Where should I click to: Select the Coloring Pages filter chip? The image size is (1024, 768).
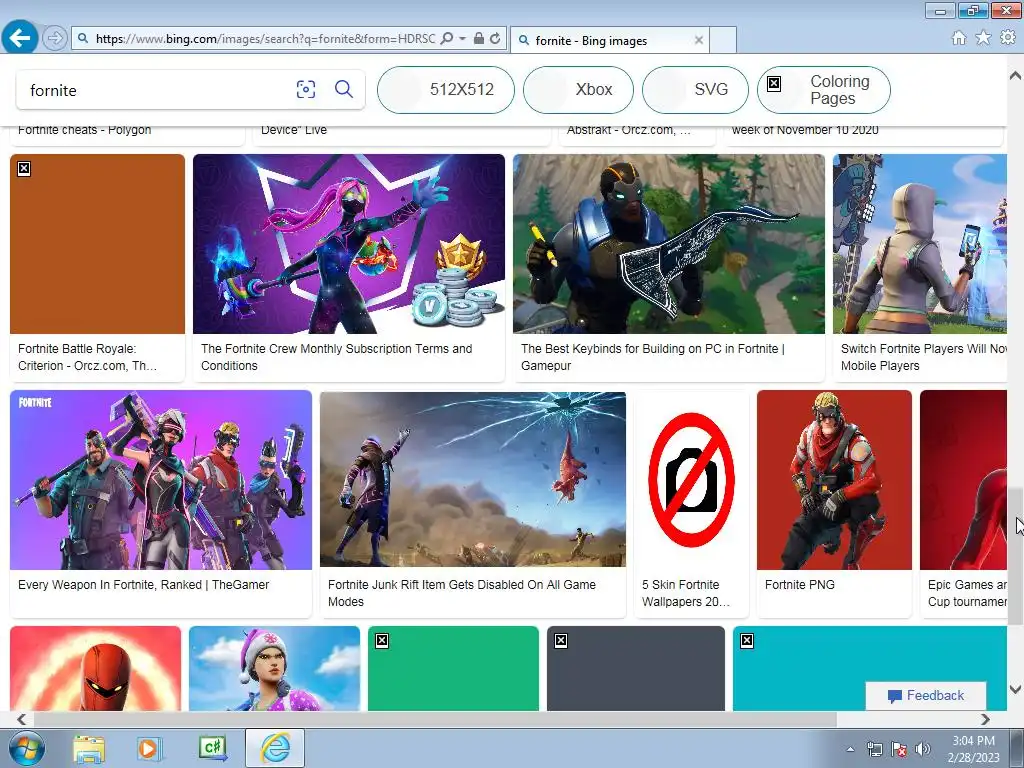click(x=824, y=89)
